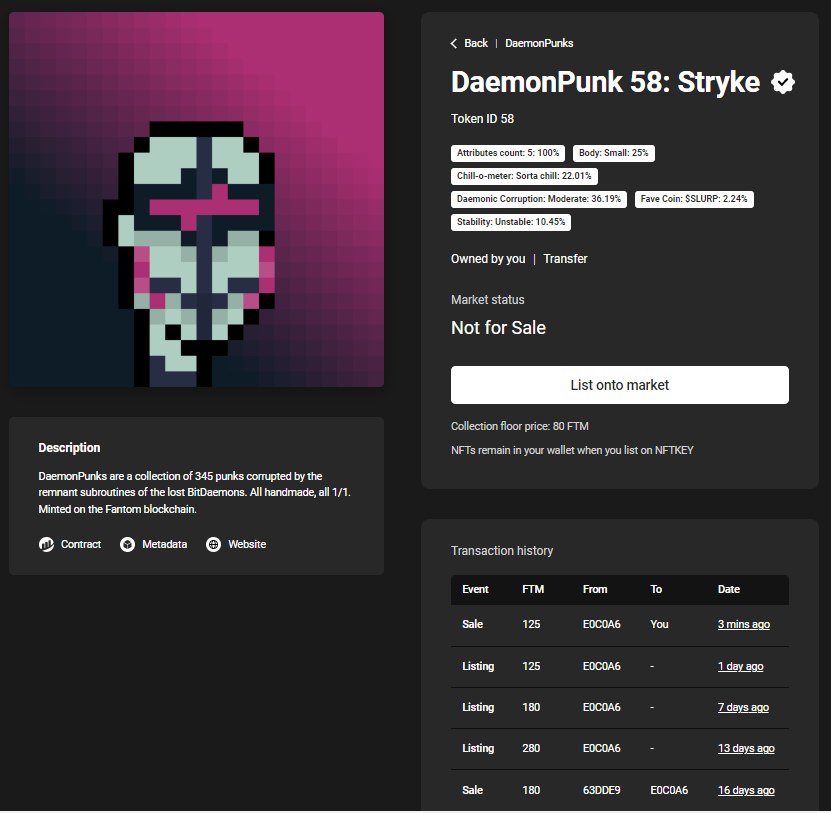This screenshot has height=813, width=831.
Task: Click the verified badge next to Stryke title
Action: [783, 82]
